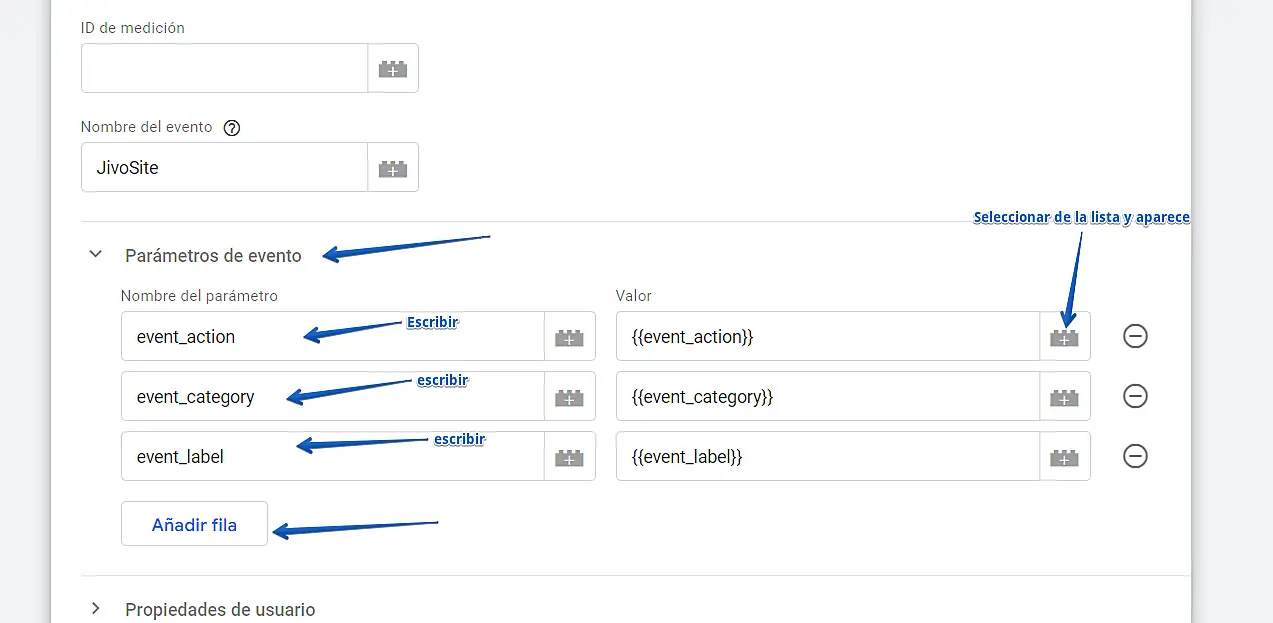This screenshot has height=623, width=1273.
Task: Click variable picker icon beside JivoSite event name
Action: point(393,168)
